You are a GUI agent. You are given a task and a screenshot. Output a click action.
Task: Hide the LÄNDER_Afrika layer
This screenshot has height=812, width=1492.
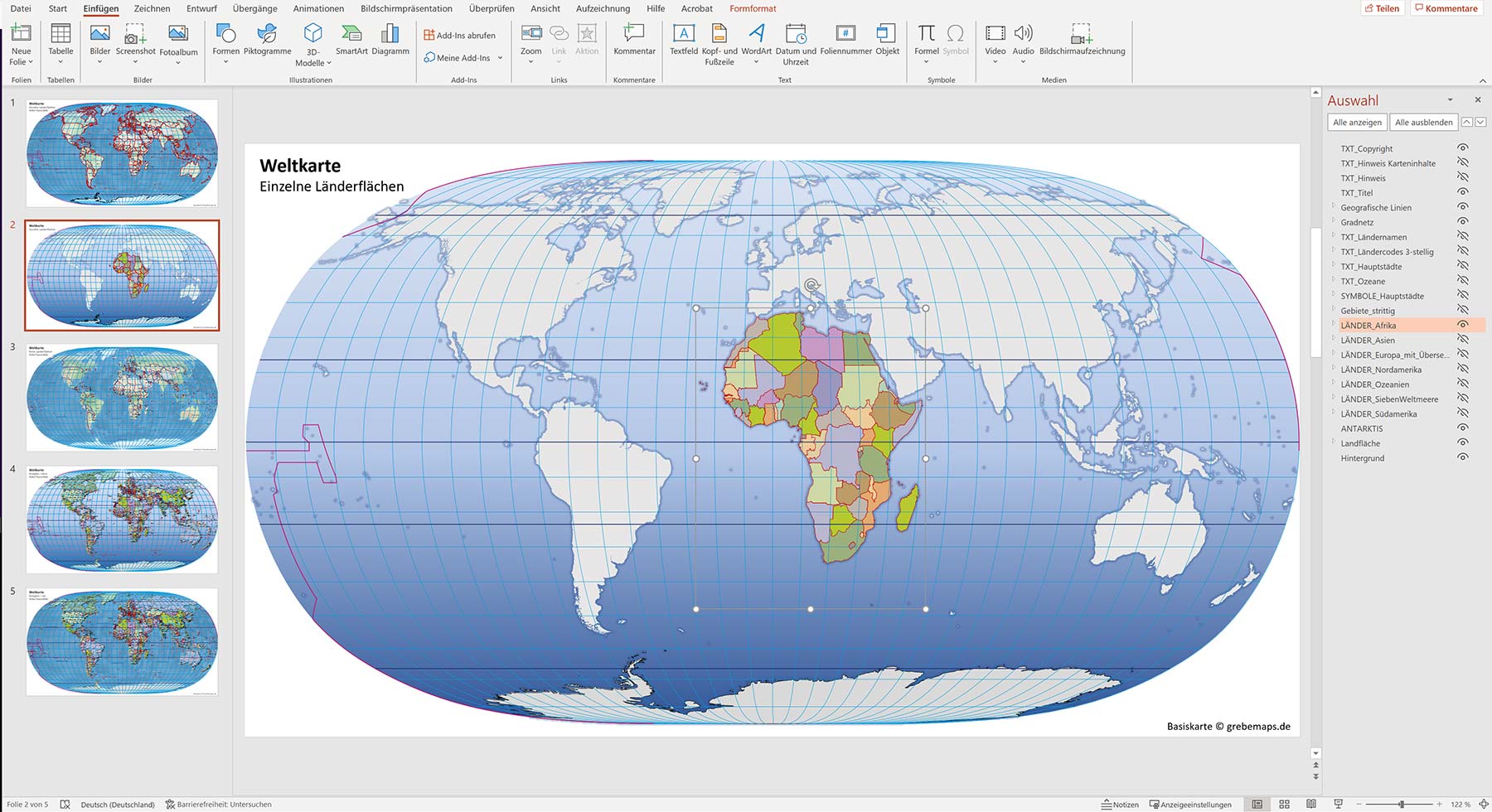[x=1463, y=325]
